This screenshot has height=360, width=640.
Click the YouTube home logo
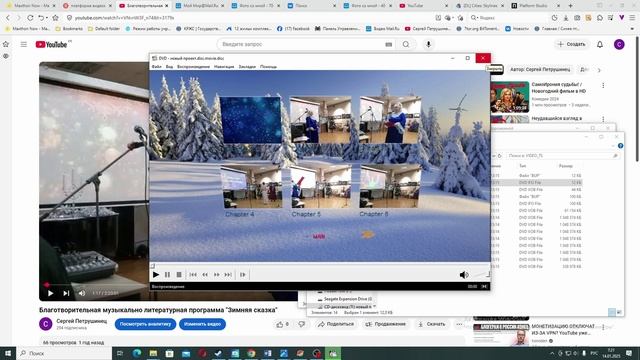click(51, 44)
